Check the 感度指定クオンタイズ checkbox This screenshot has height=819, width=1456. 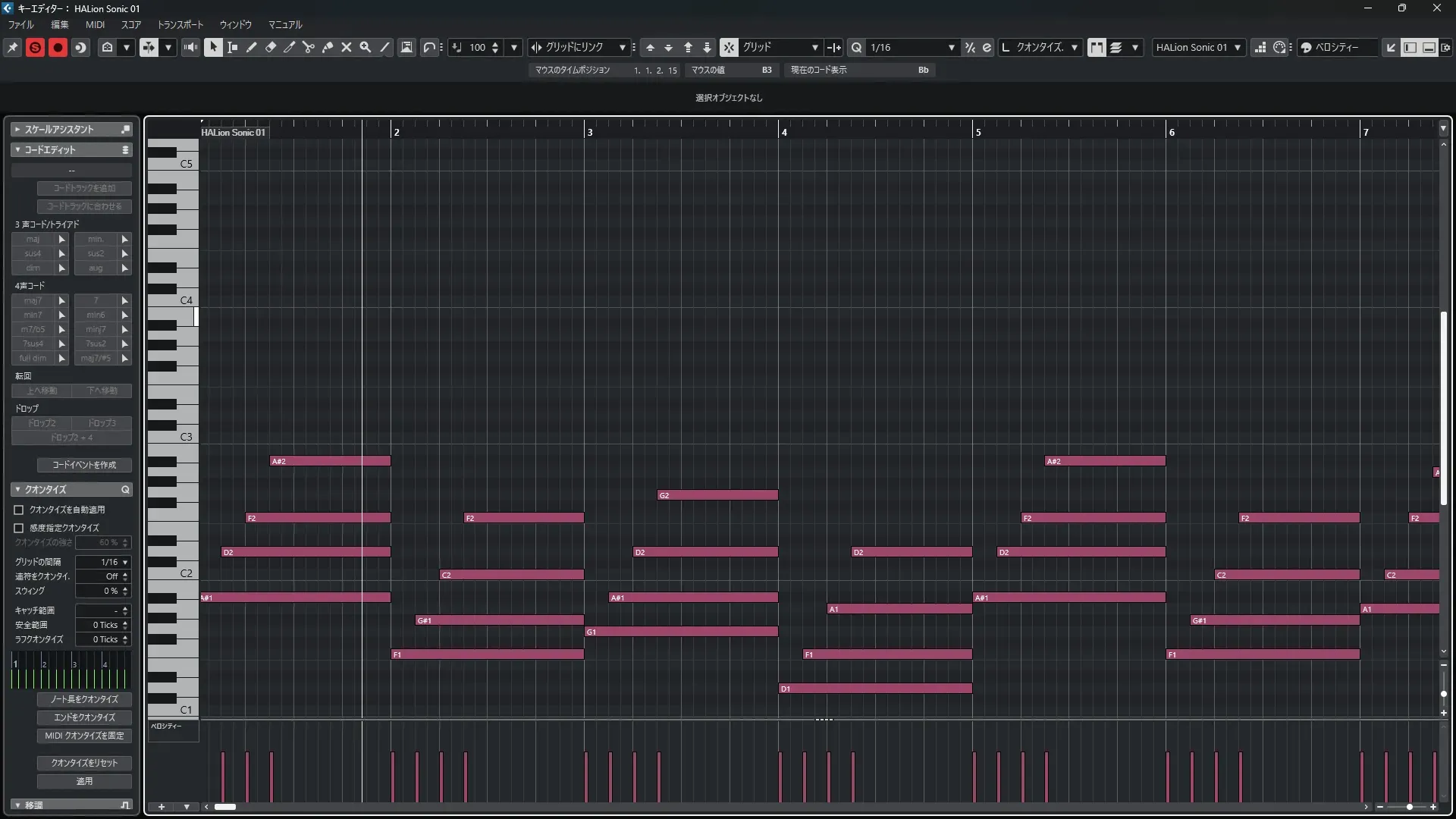tap(19, 528)
